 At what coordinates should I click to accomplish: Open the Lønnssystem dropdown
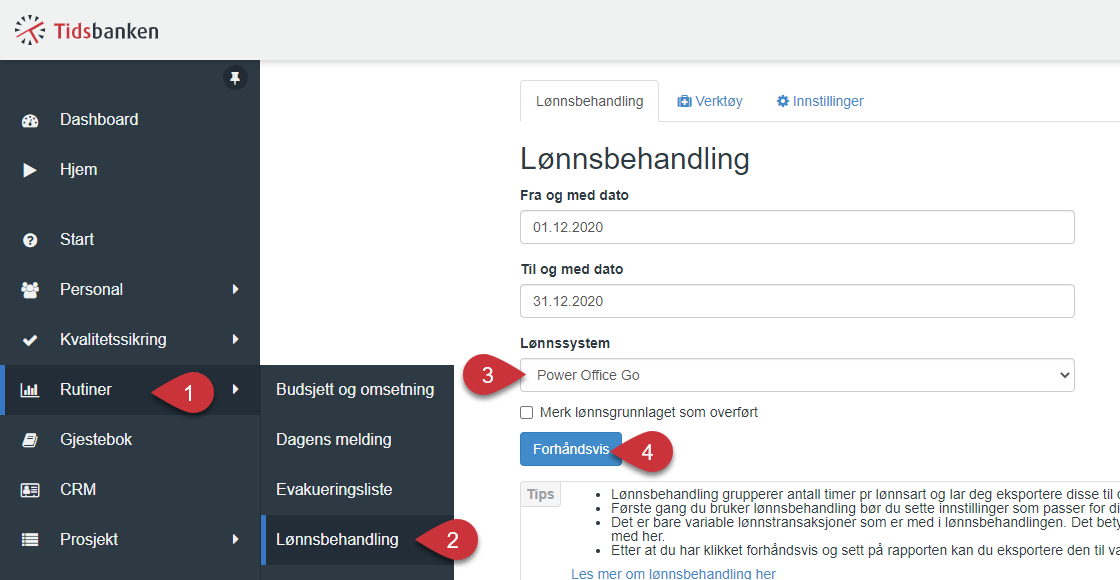tap(797, 375)
